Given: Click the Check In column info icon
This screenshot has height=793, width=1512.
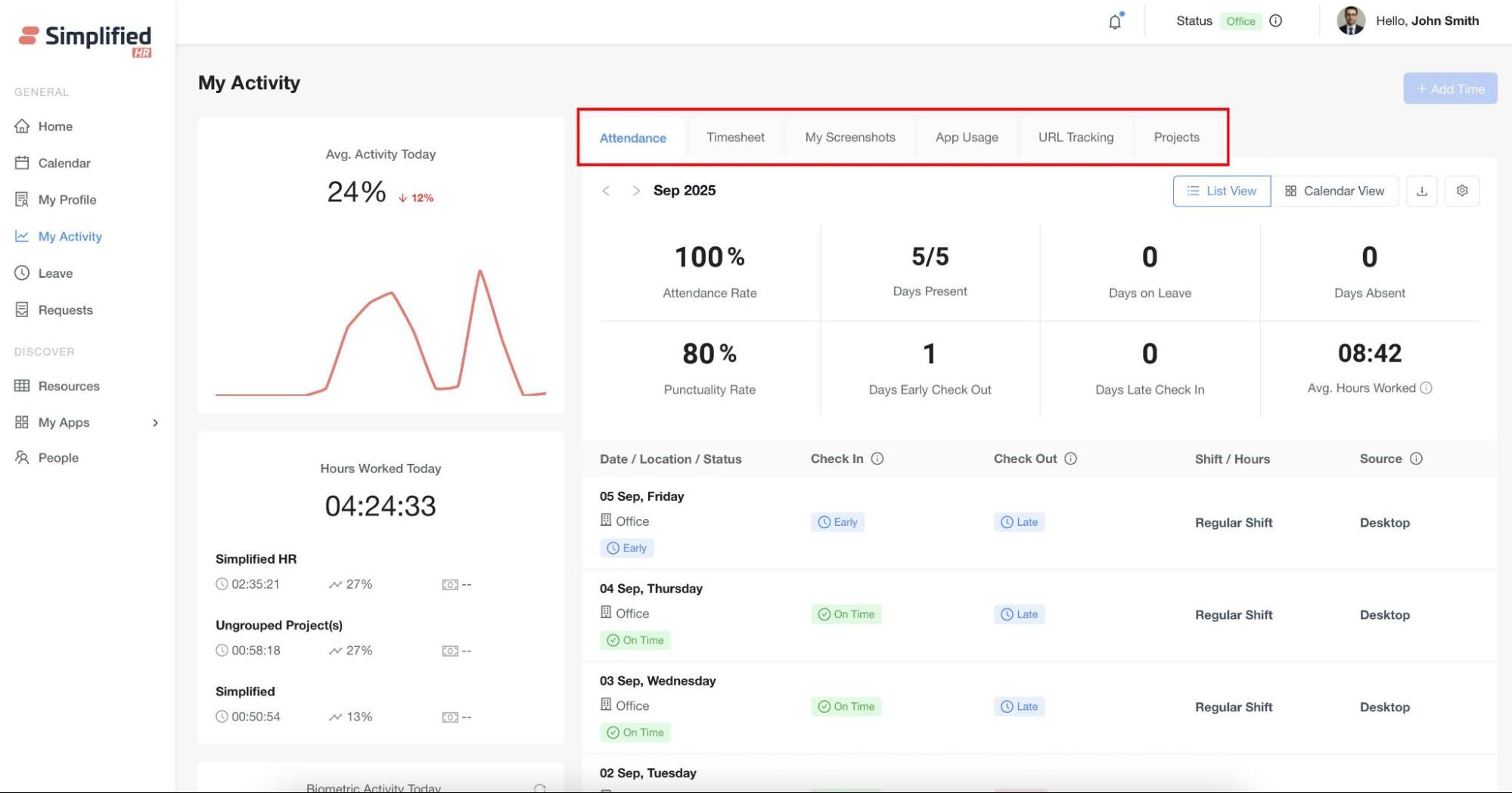Looking at the screenshot, I should tap(877, 459).
